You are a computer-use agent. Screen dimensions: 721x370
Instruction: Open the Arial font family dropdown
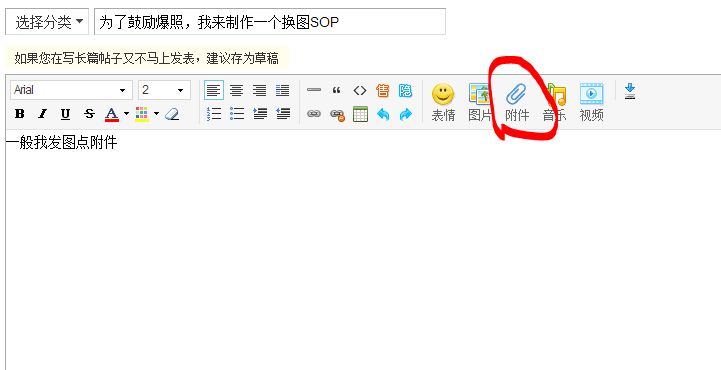coord(71,90)
